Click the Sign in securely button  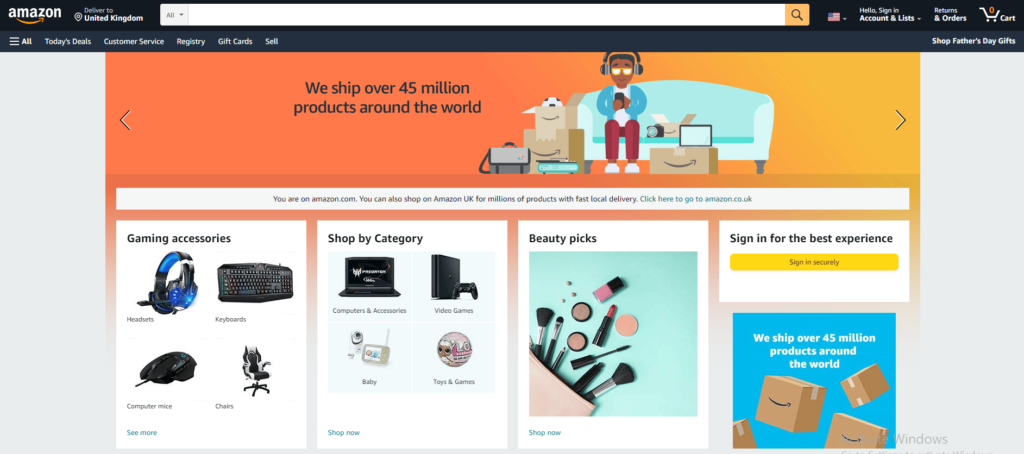pyautogui.click(x=814, y=262)
